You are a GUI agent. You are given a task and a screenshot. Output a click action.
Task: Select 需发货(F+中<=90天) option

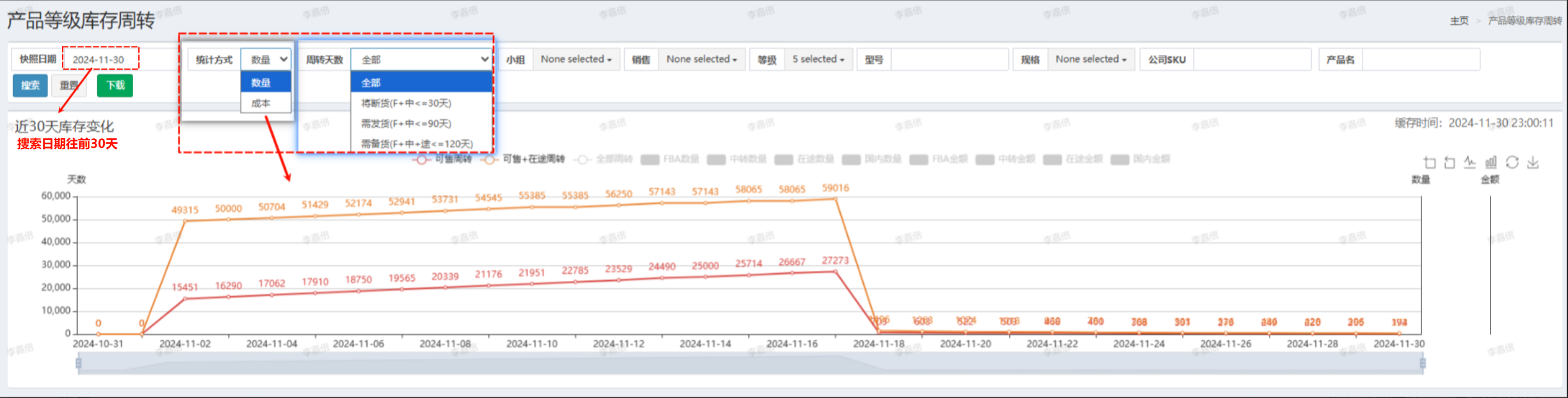tap(421, 123)
